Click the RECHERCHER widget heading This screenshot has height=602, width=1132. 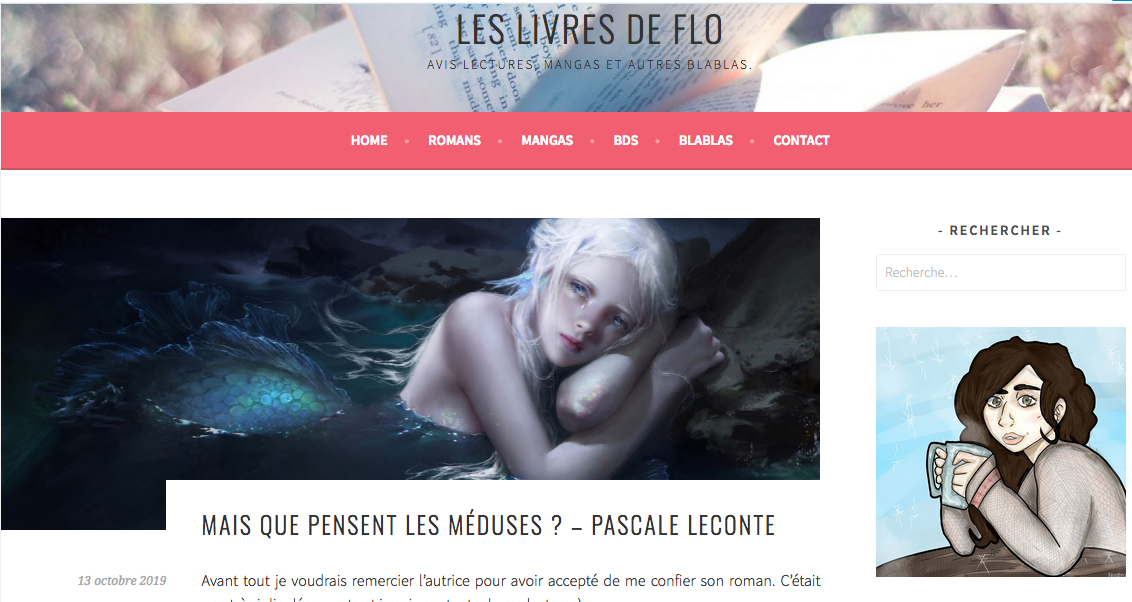(x=1000, y=231)
